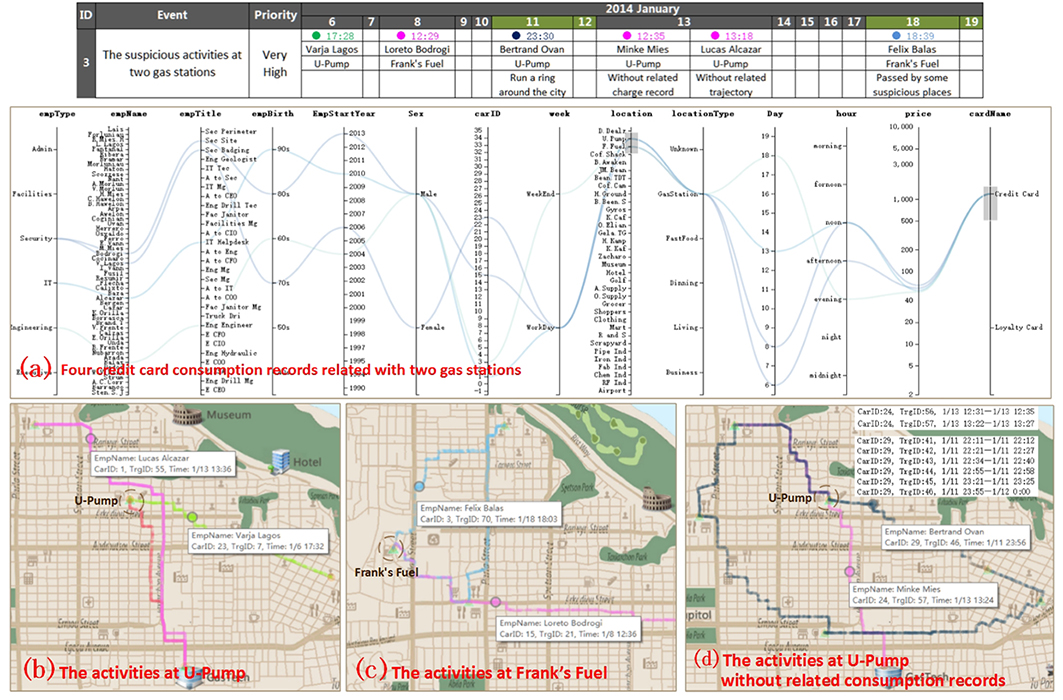1063x700 pixels.
Task: Click the magenta dot beside 13:18
Action: point(715,36)
